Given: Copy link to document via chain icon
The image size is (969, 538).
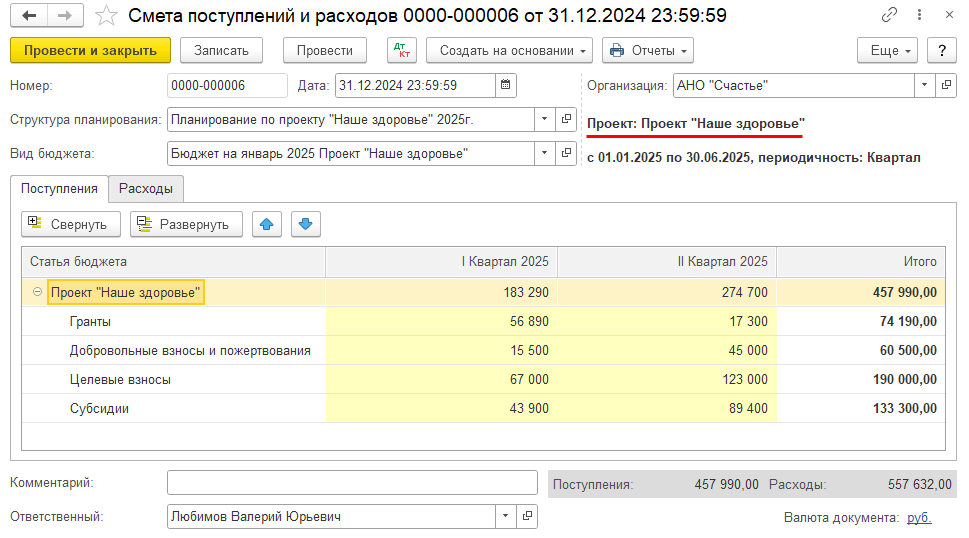Looking at the screenshot, I should pyautogui.click(x=889, y=16).
